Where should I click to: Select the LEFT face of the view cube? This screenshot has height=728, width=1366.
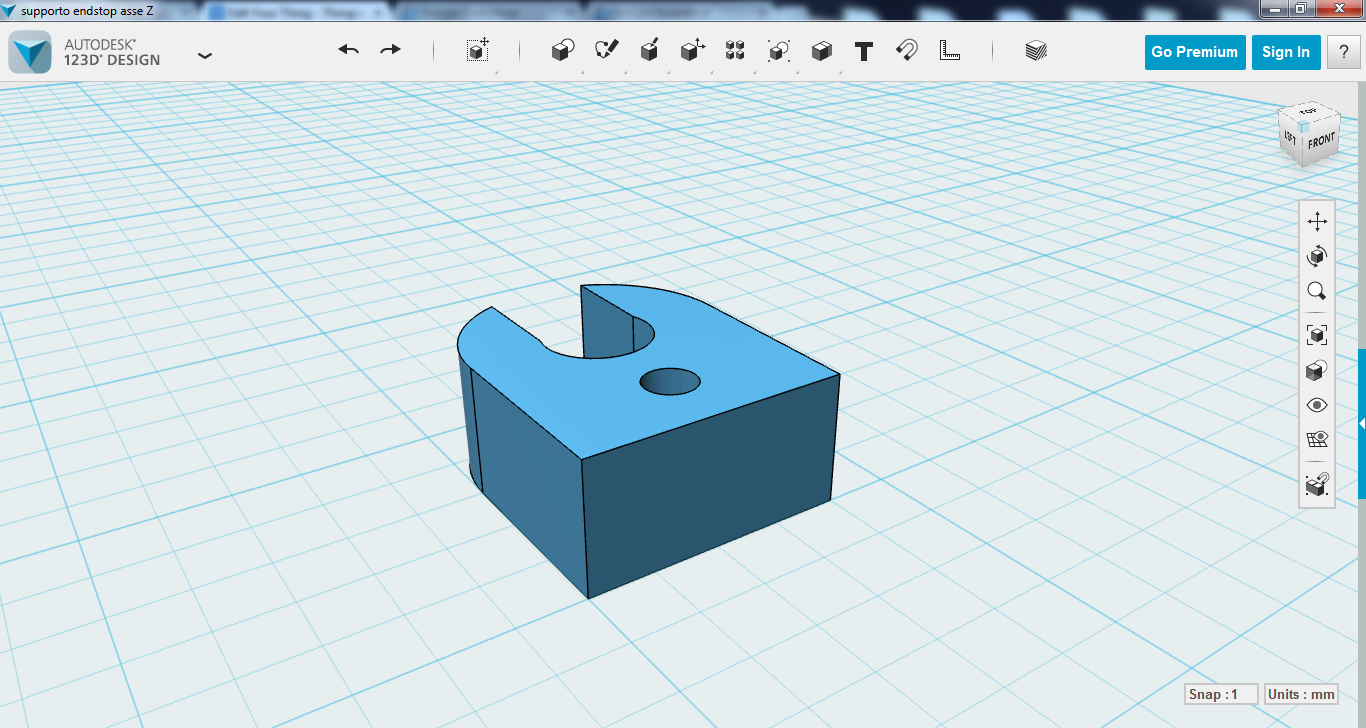pyautogui.click(x=1290, y=137)
